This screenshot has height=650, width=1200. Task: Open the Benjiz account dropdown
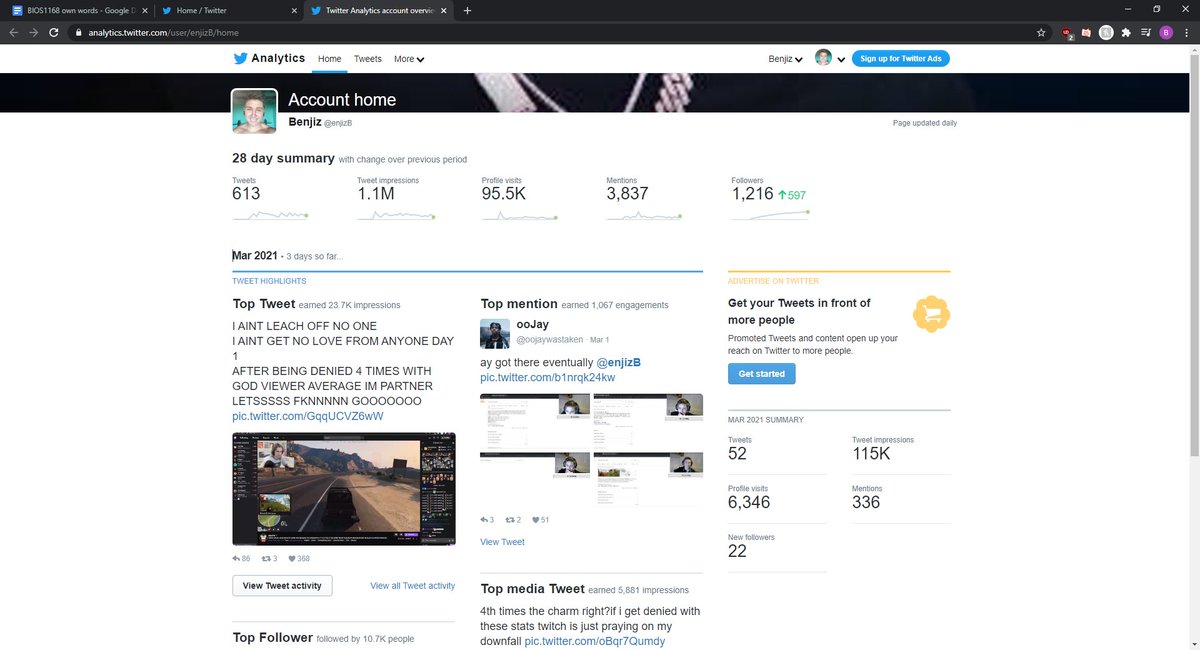(x=785, y=59)
